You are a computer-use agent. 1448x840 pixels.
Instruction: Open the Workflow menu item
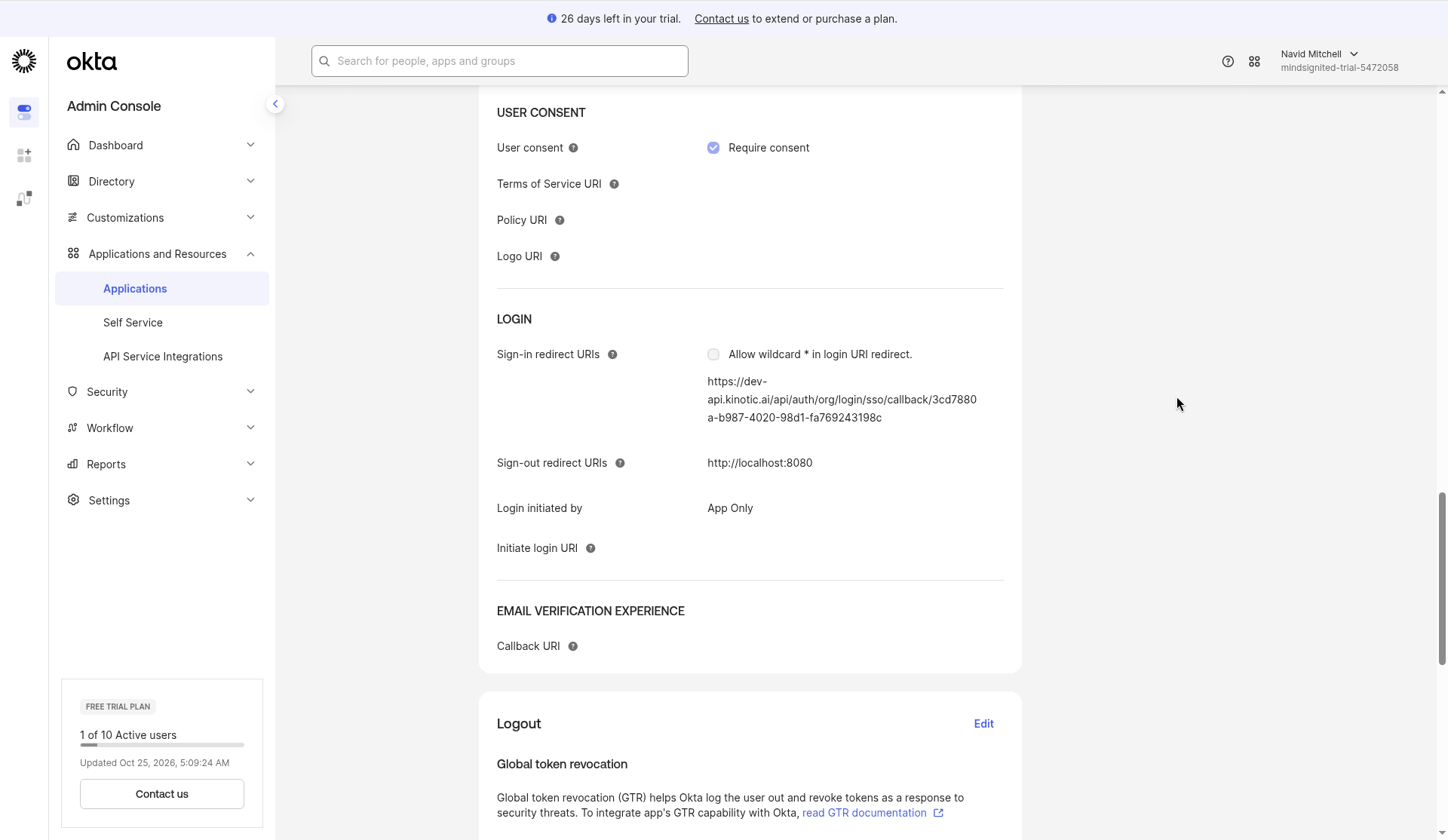tap(162, 428)
